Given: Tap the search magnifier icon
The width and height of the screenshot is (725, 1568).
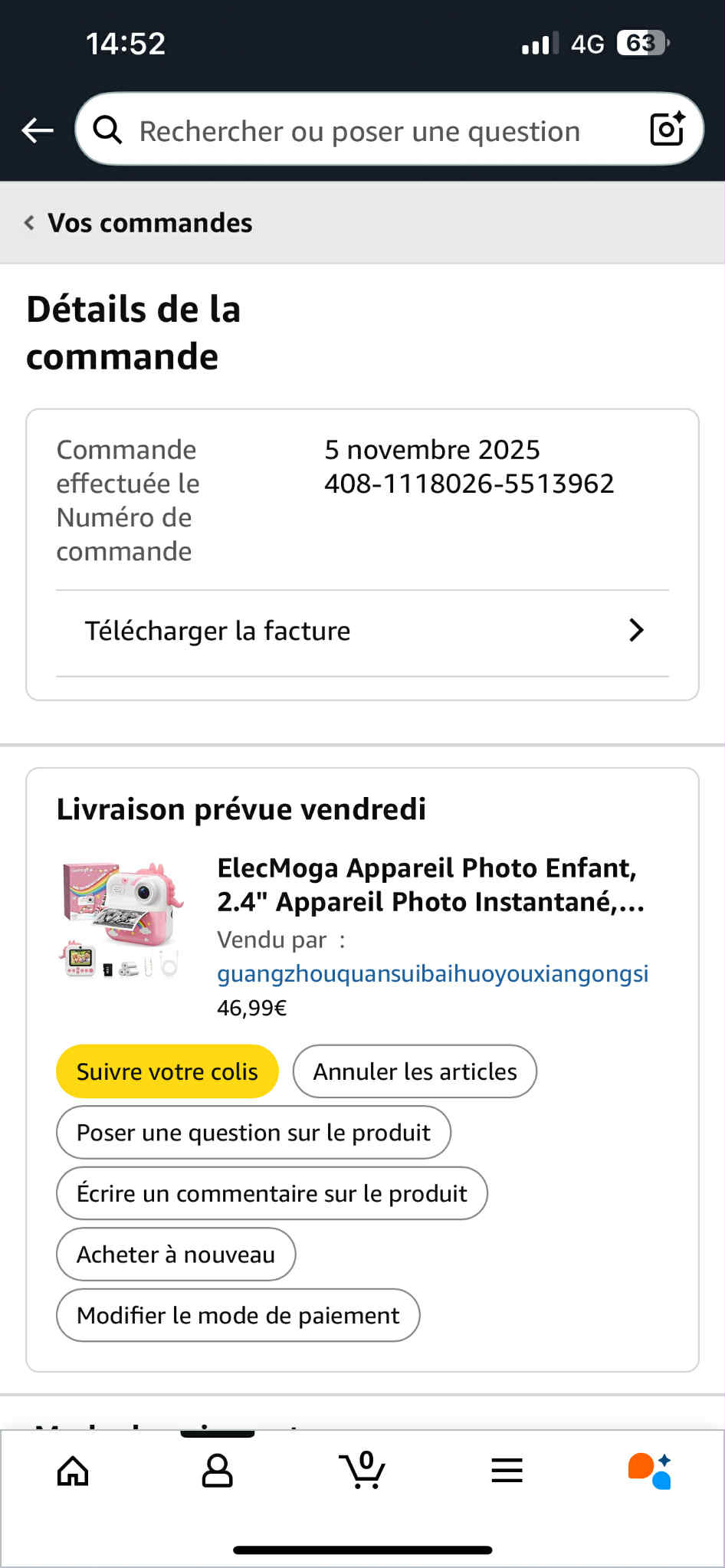Looking at the screenshot, I should [x=107, y=130].
